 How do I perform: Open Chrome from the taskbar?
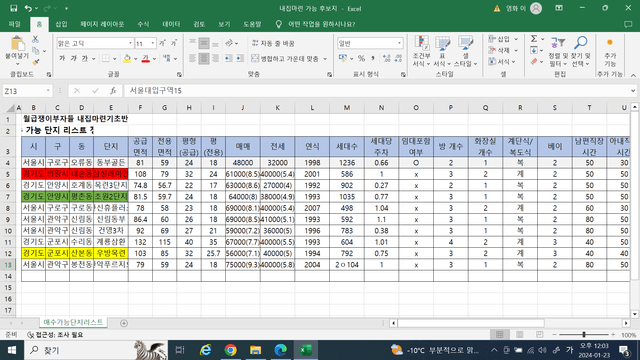(230, 350)
